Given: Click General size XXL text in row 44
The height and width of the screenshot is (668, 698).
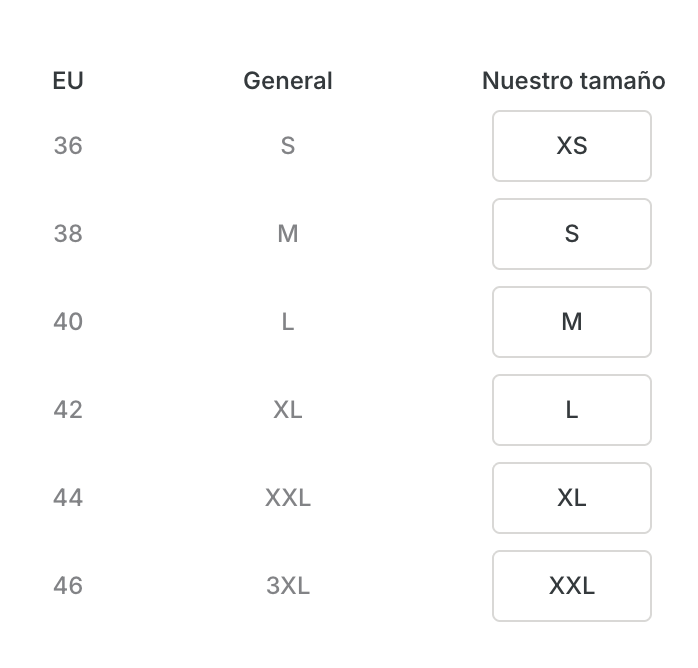Looking at the screenshot, I should (x=288, y=498).
